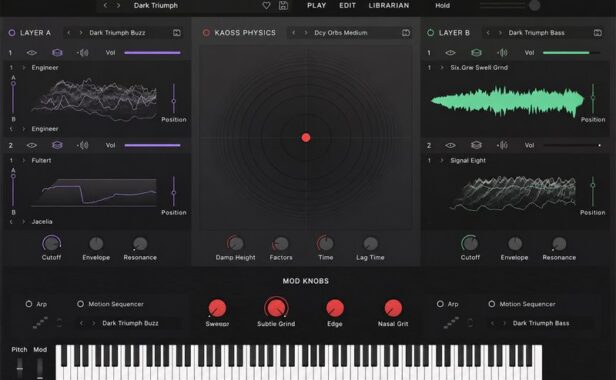Enable Motion Sequencer for Layer B
The image size is (616, 380).
[491, 304]
